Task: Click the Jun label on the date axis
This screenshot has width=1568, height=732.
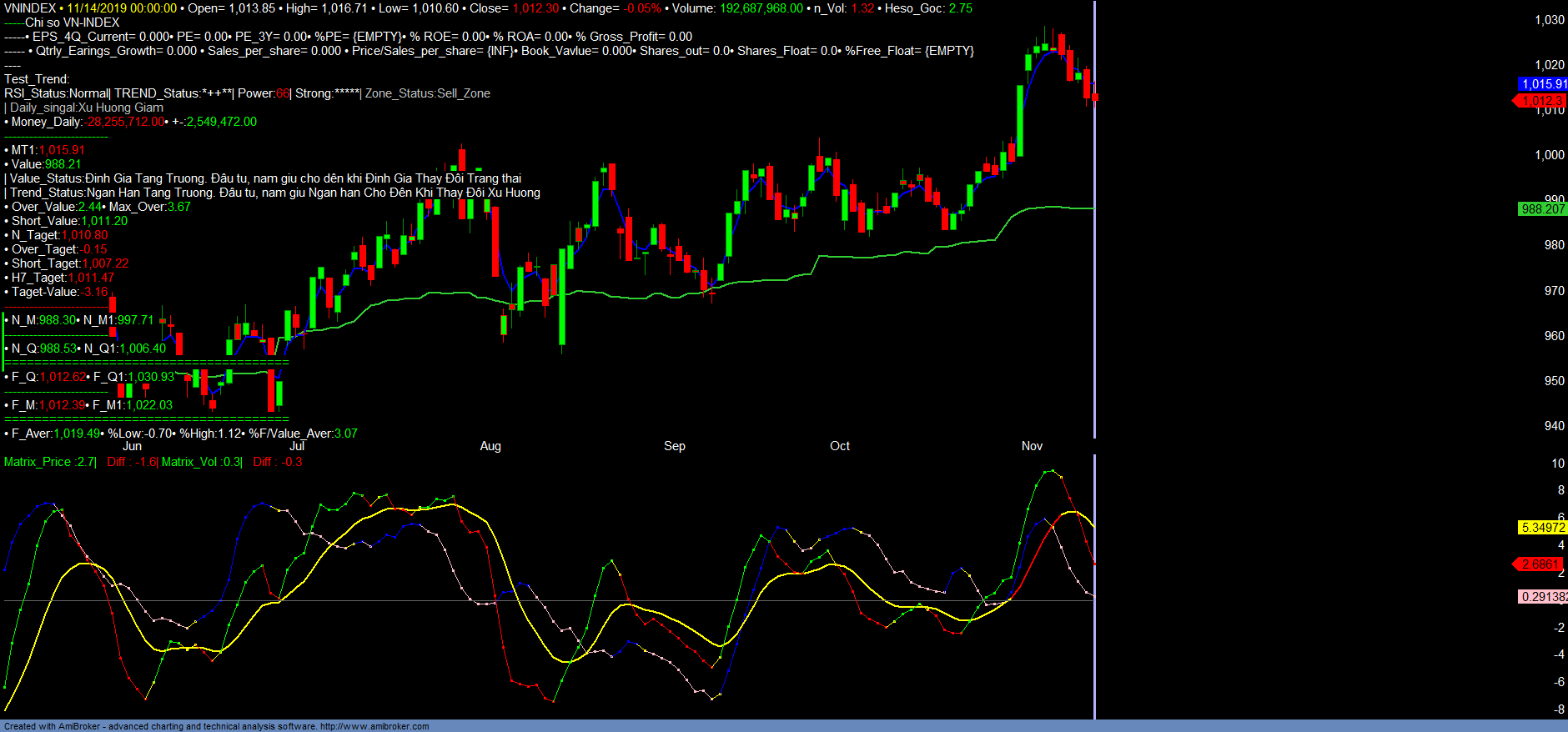Action: (x=132, y=446)
